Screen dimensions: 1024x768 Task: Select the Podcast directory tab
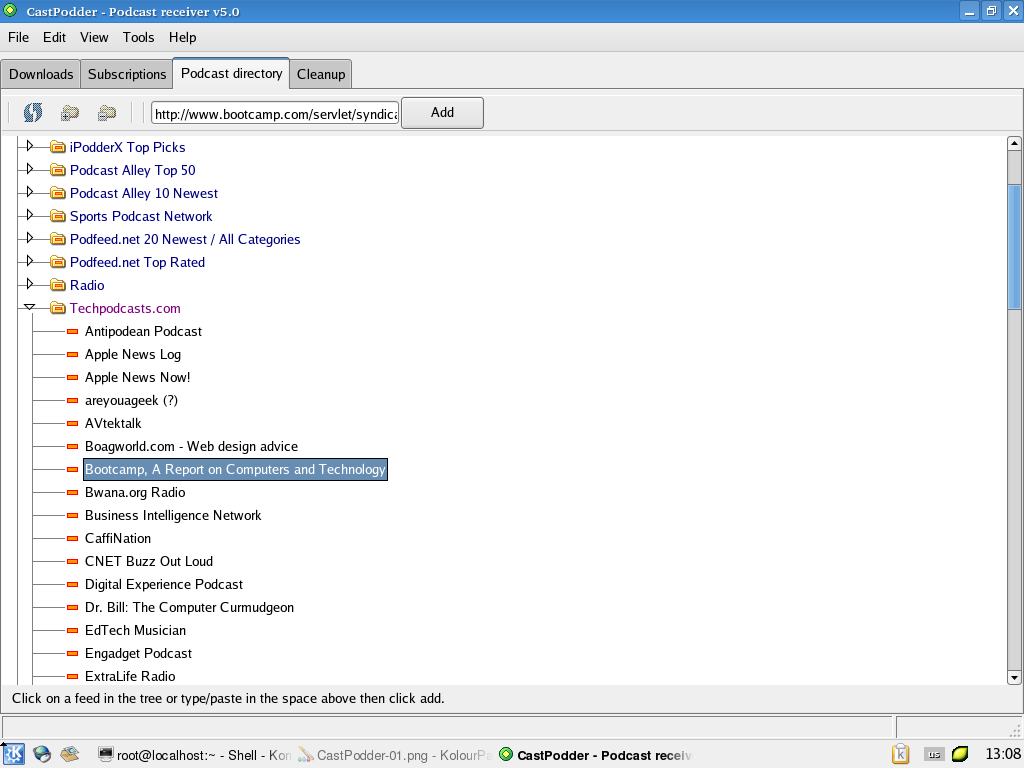(x=231, y=73)
